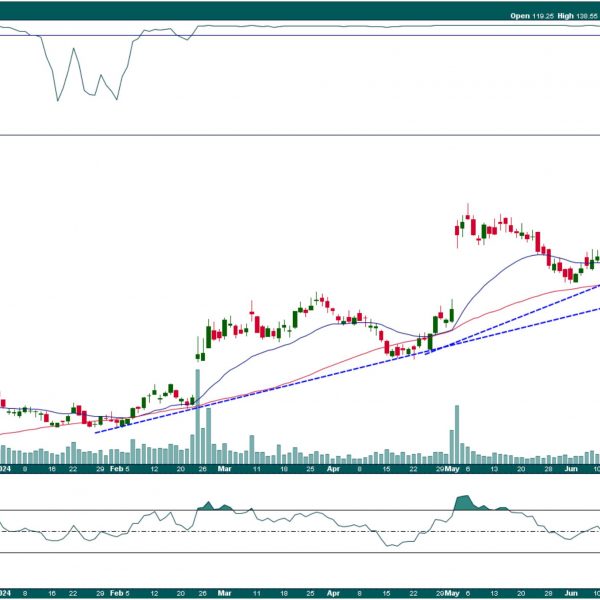Select the Apr label on price chart date axis
Image resolution: width=600 pixels, height=600 pixels.
coord(333,469)
